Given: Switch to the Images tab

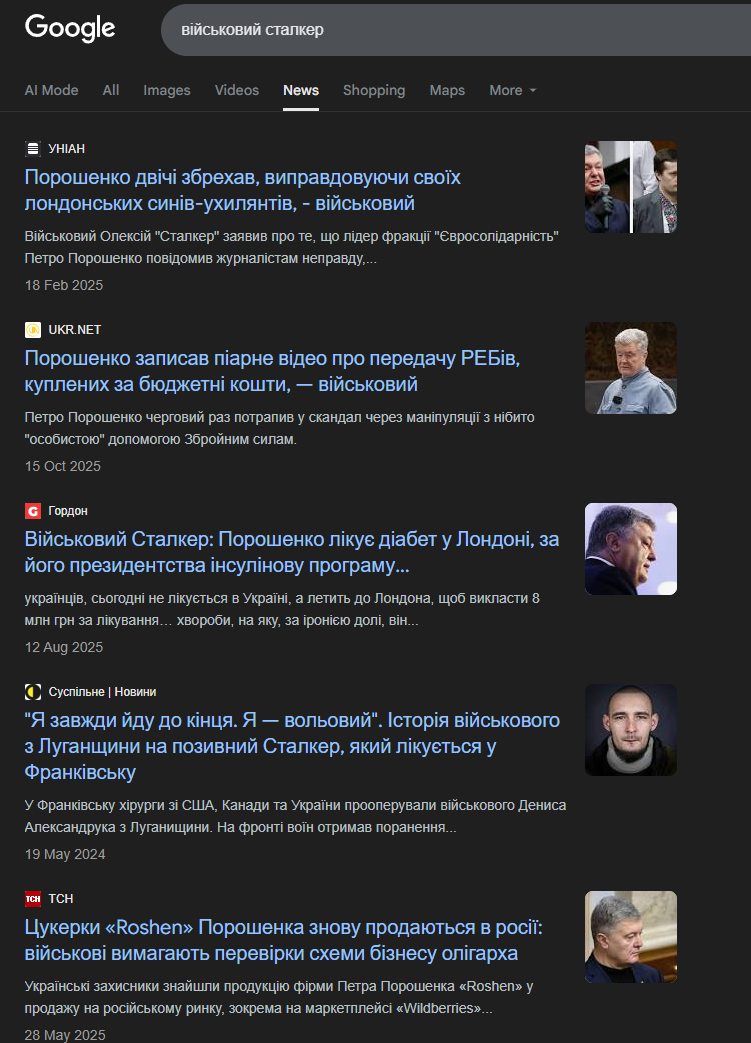Looking at the screenshot, I should [166, 90].
